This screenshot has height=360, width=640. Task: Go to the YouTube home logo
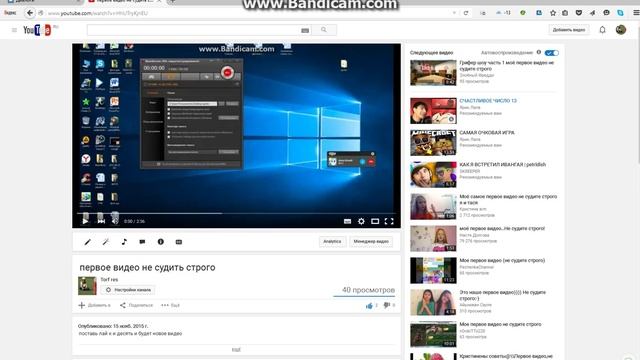(37, 30)
